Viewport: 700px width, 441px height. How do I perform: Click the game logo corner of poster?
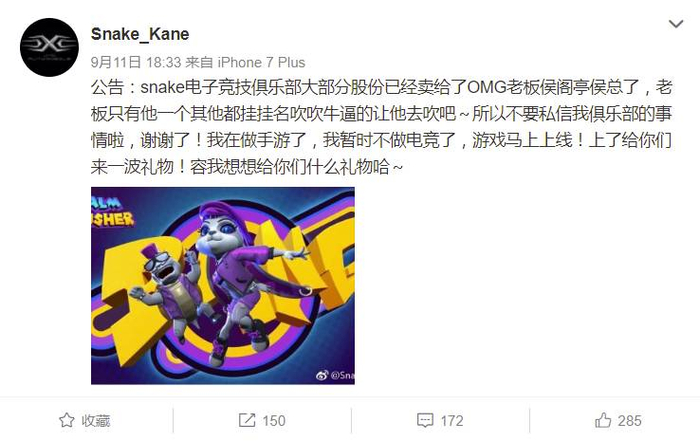pos(112,211)
